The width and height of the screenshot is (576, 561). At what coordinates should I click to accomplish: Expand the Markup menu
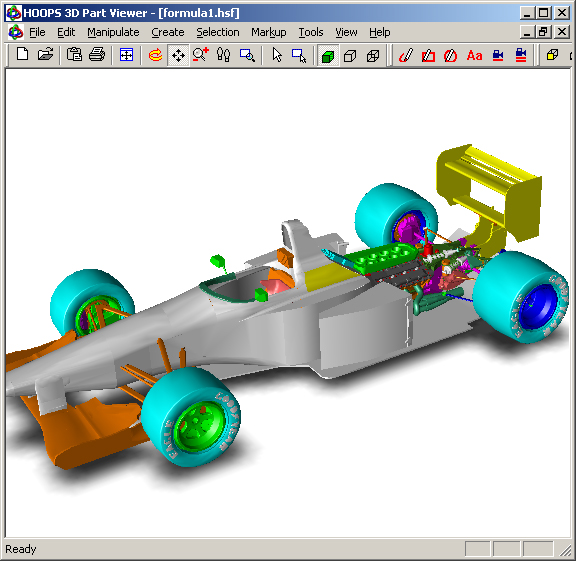coord(269,32)
